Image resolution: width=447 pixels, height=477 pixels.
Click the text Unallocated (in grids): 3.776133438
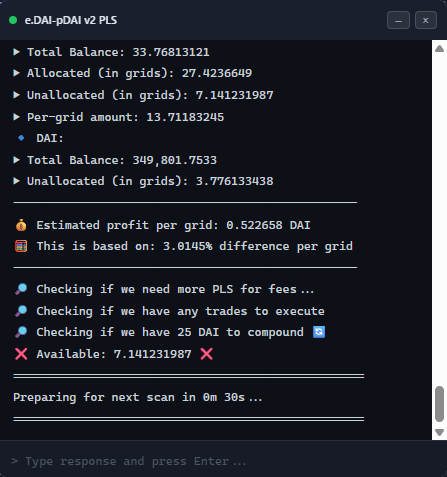(x=150, y=181)
